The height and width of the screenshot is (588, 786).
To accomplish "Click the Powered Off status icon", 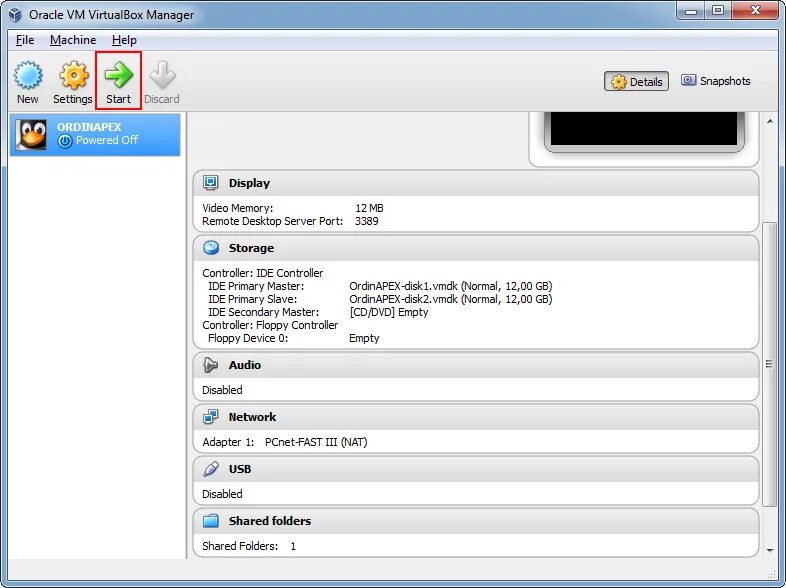I will (x=65, y=141).
